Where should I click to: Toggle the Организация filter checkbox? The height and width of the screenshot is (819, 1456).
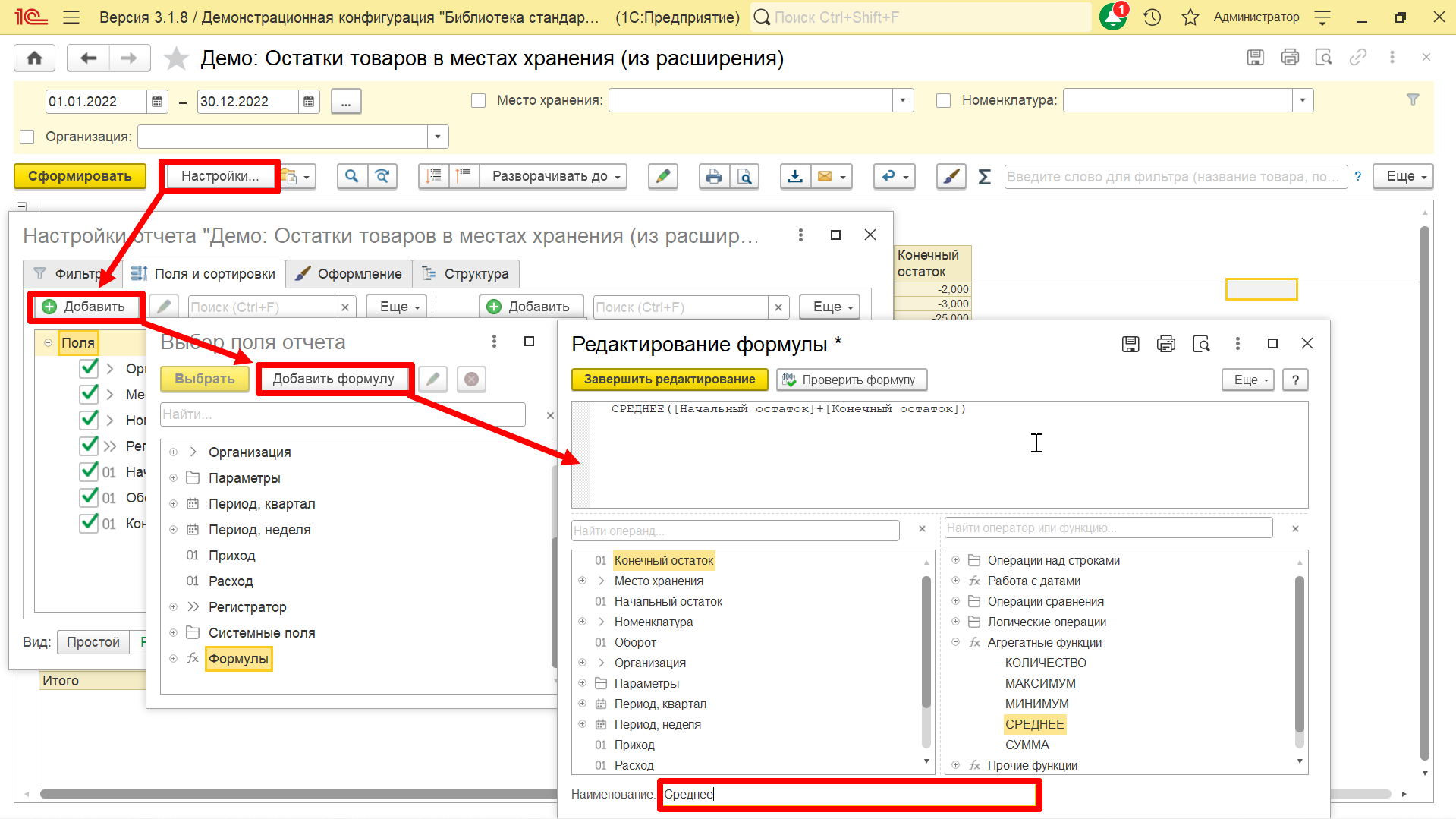click(x=27, y=137)
